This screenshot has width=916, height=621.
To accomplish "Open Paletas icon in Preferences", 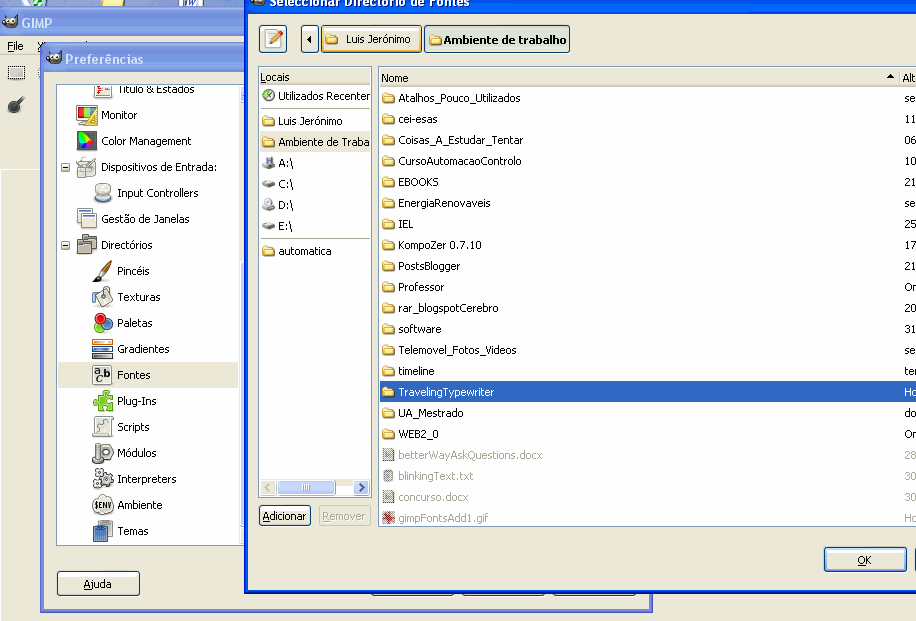I will [103, 323].
